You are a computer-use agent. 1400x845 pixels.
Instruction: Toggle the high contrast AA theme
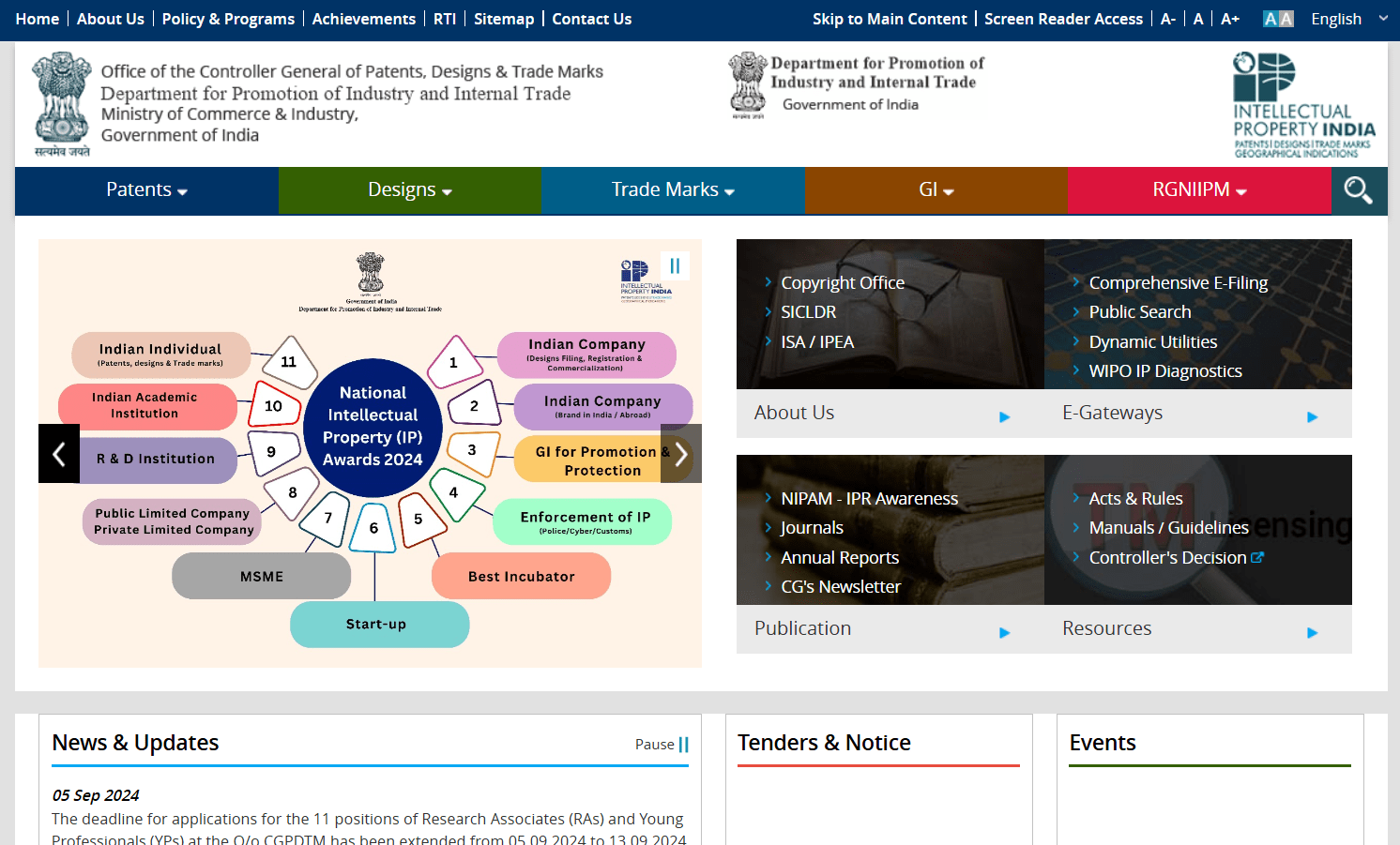coord(1277,19)
